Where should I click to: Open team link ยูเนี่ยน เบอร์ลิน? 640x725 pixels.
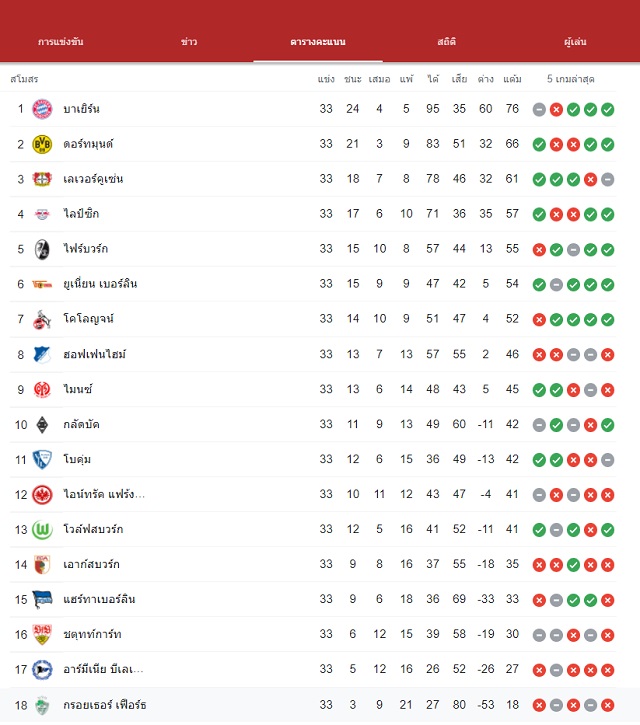point(100,284)
